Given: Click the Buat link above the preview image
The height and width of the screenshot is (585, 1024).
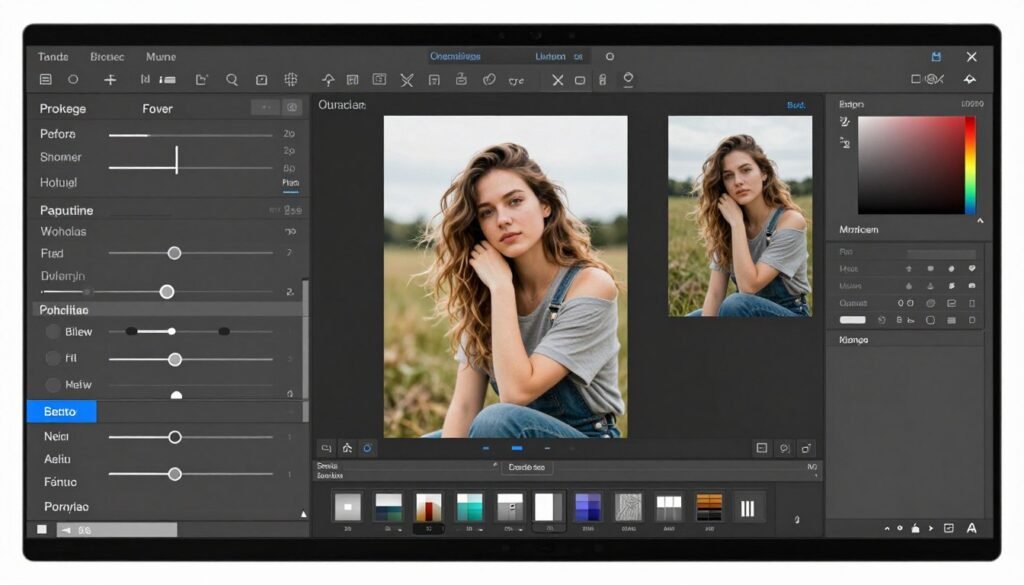Looking at the screenshot, I should pos(797,104).
